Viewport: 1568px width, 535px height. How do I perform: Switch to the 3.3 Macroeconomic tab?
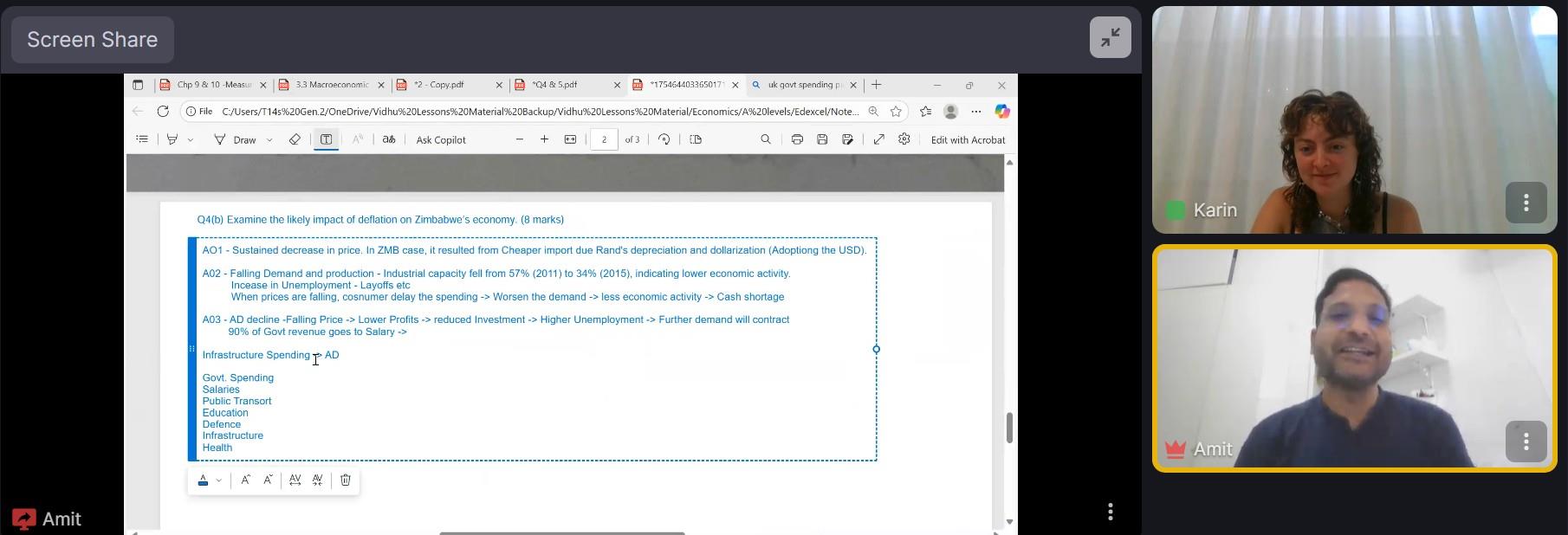[331, 85]
